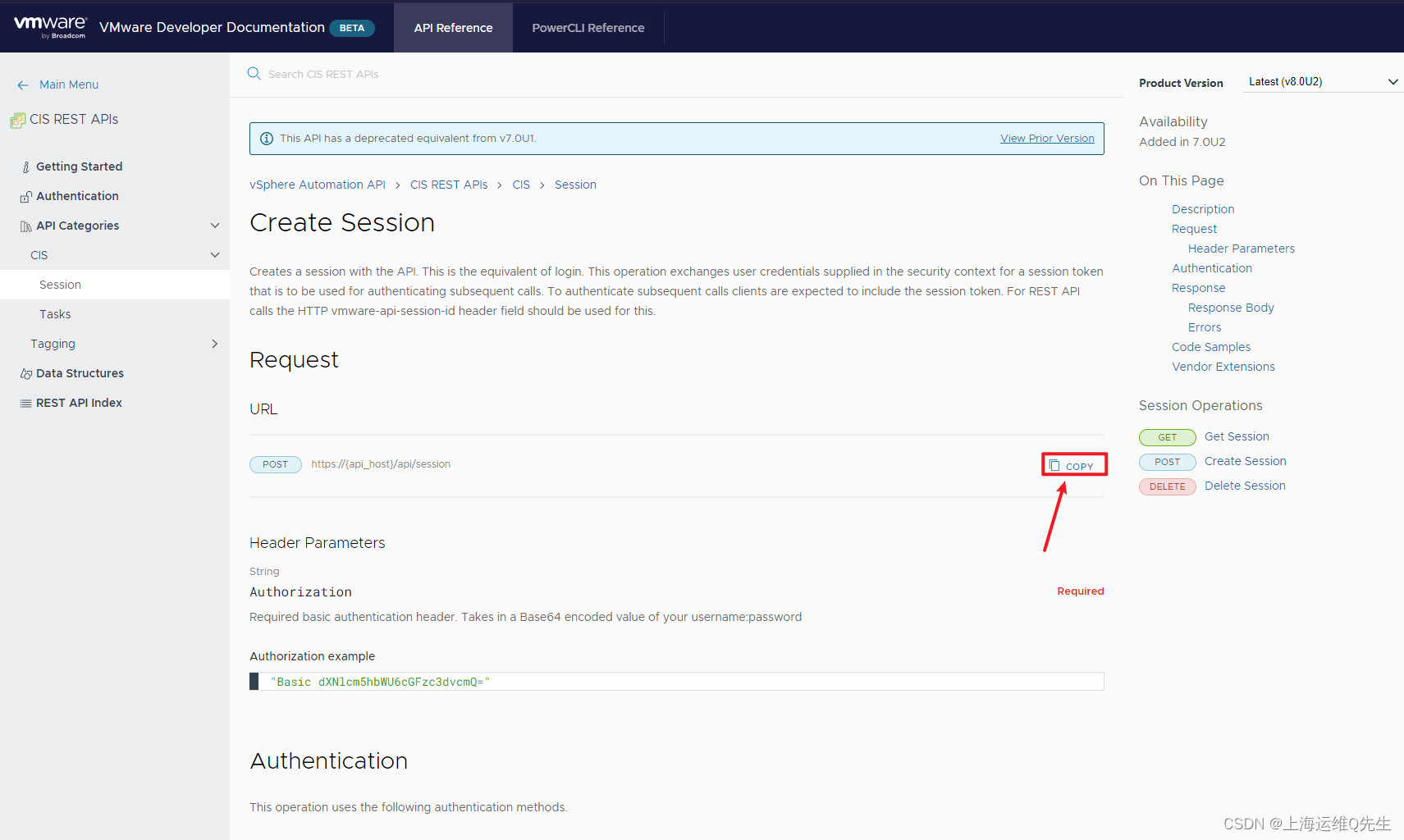Click the request URL https://{api_host}/api/session
Viewport: 1404px width, 840px height.
click(381, 464)
